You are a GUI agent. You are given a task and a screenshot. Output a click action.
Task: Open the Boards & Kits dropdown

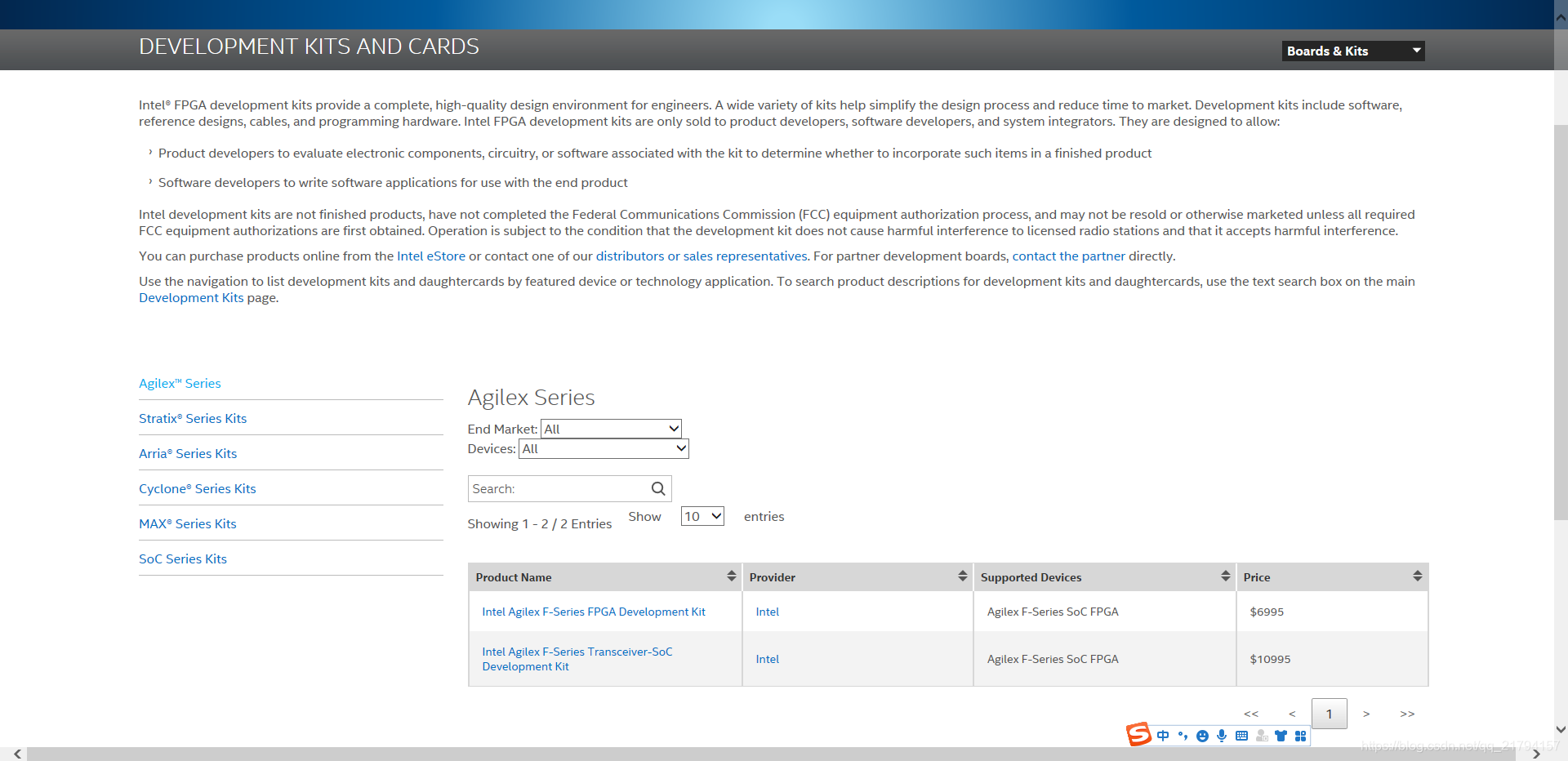(x=1353, y=51)
